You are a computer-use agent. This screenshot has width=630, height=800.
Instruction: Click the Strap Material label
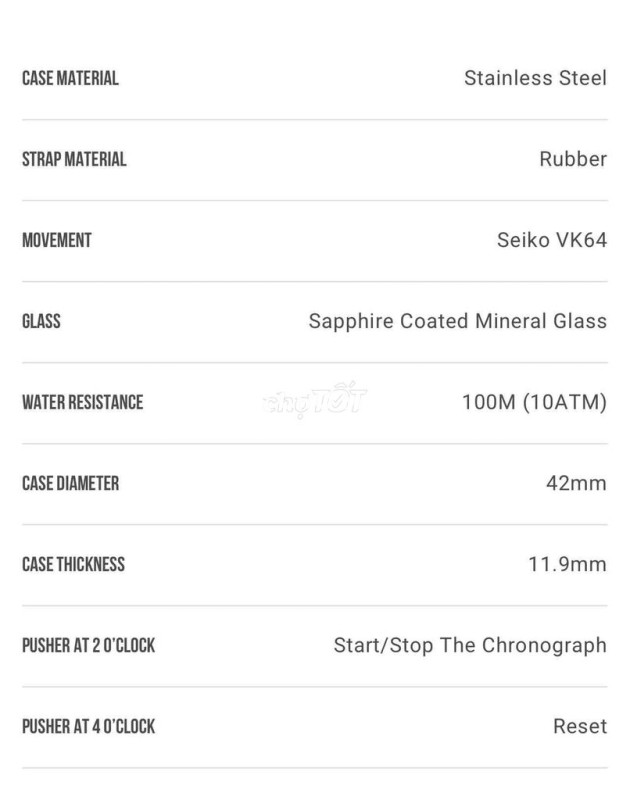[74, 159]
